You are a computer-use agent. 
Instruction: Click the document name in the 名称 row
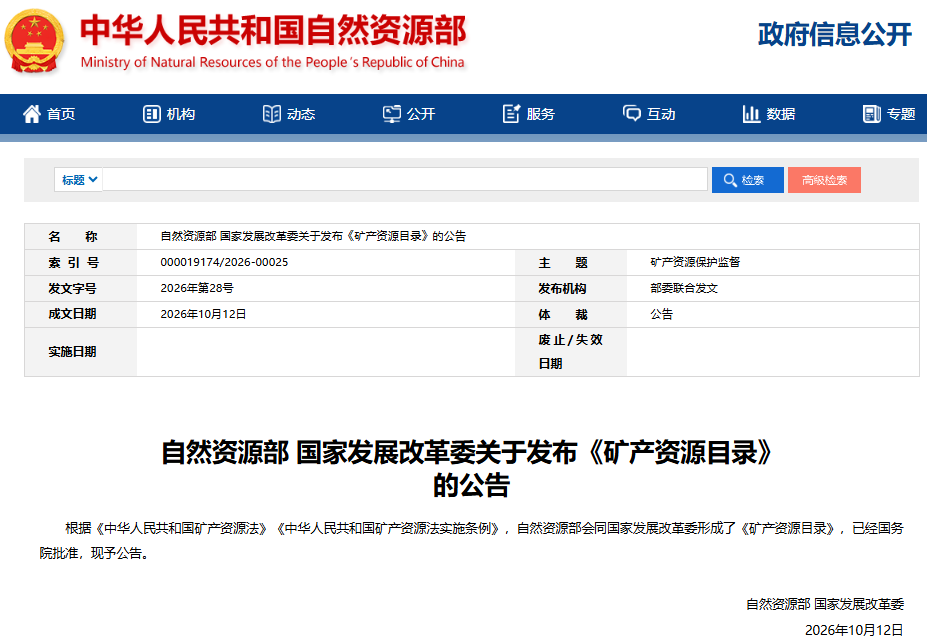pos(313,236)
